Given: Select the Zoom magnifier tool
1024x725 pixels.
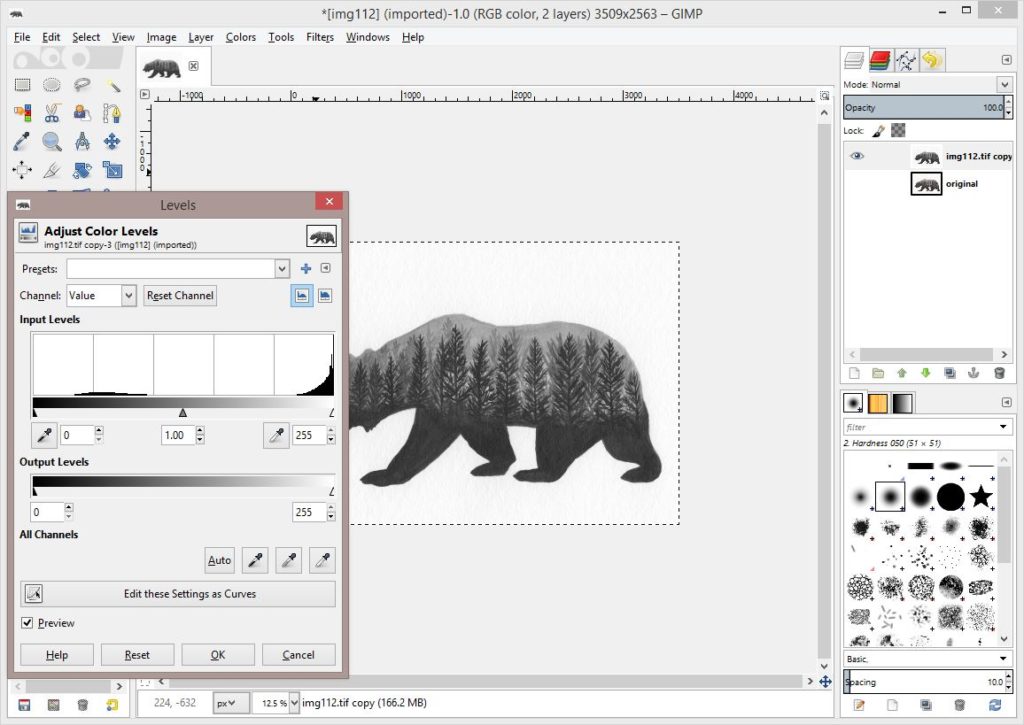Looking at the screenshot, I should (52, 141).
